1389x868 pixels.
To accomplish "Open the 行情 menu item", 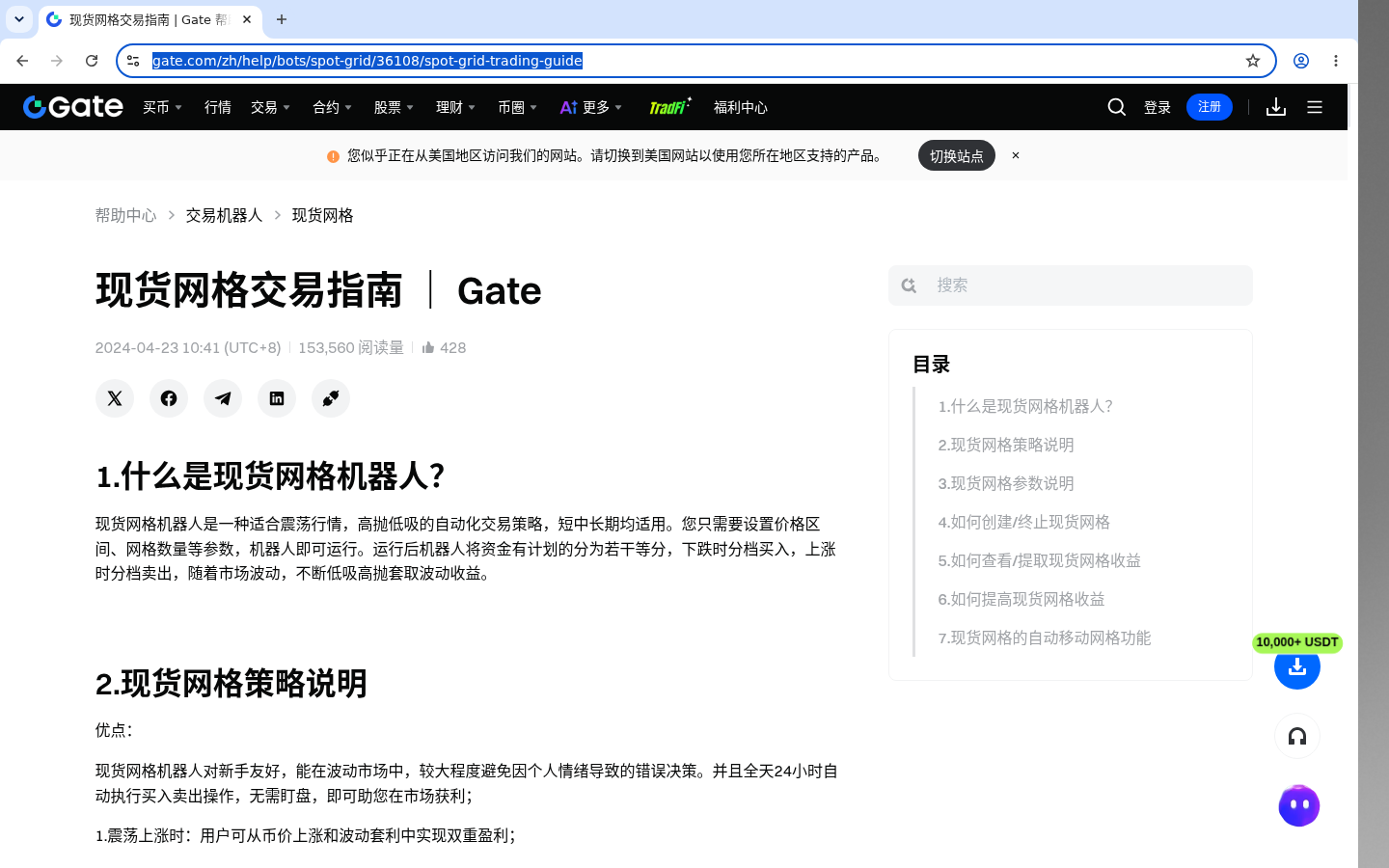I will coord(218,107).
